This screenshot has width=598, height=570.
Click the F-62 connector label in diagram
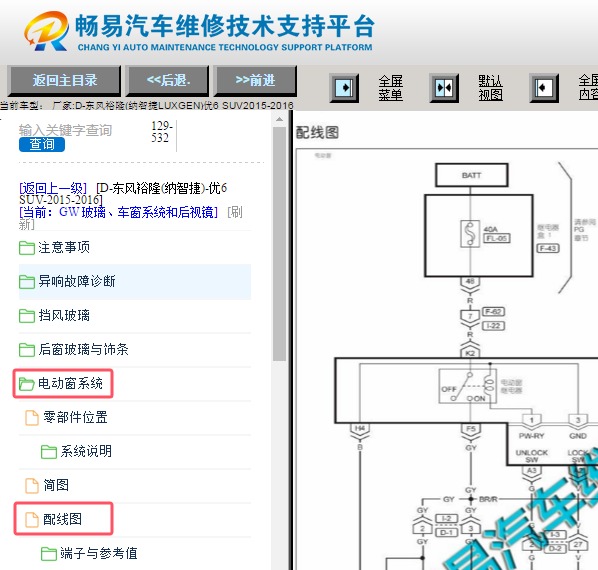coord(494,311)
